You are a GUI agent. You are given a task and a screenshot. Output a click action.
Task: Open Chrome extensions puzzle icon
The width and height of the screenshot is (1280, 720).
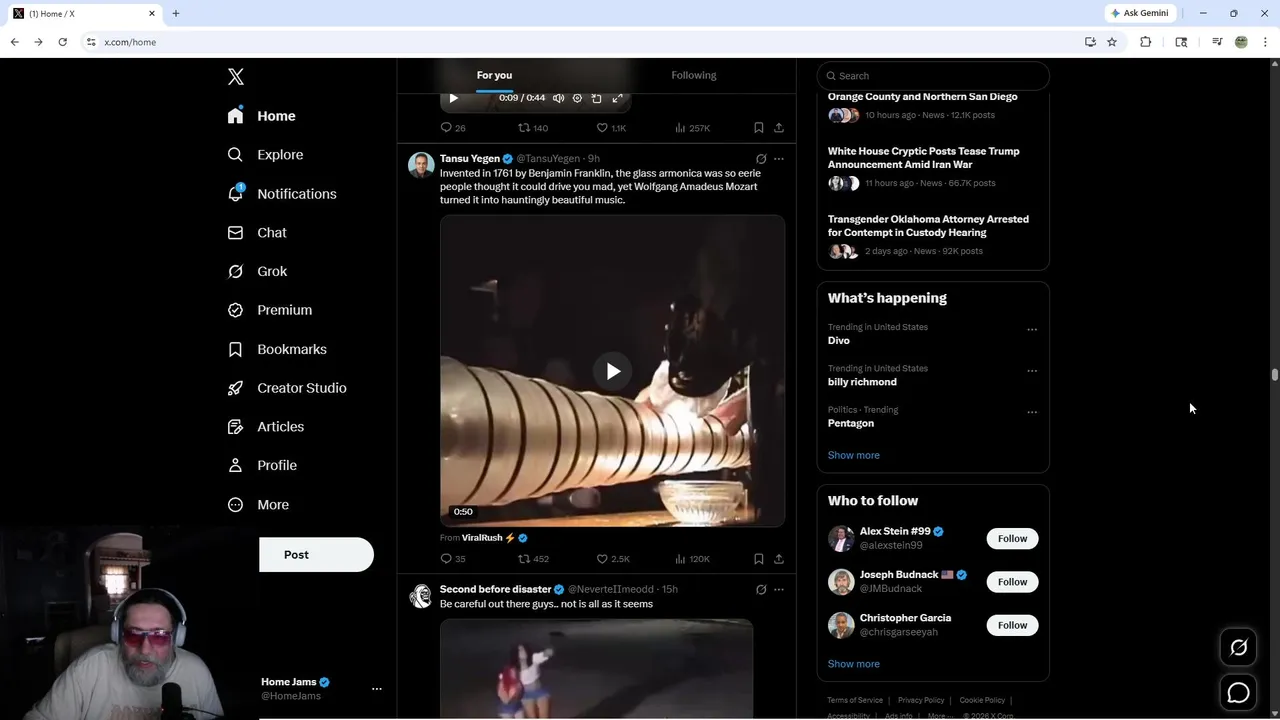[1146, 42]
